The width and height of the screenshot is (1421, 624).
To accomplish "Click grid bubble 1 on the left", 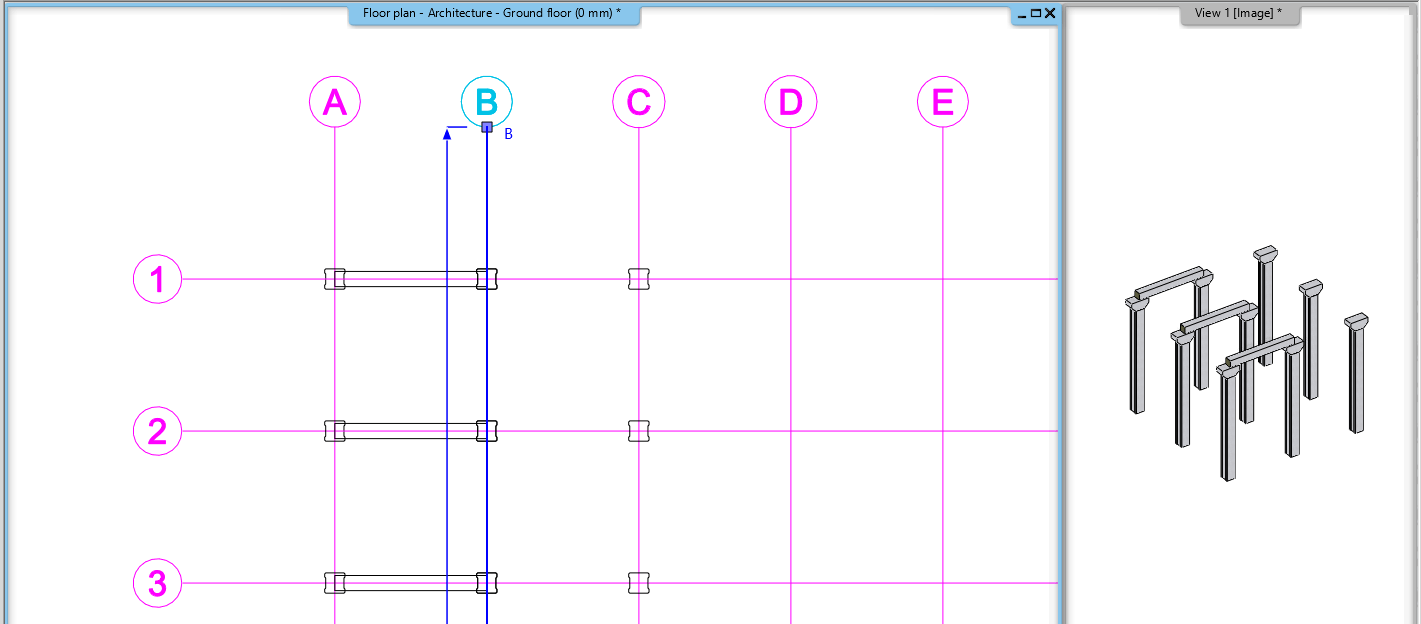I will (x=156, y=279).
